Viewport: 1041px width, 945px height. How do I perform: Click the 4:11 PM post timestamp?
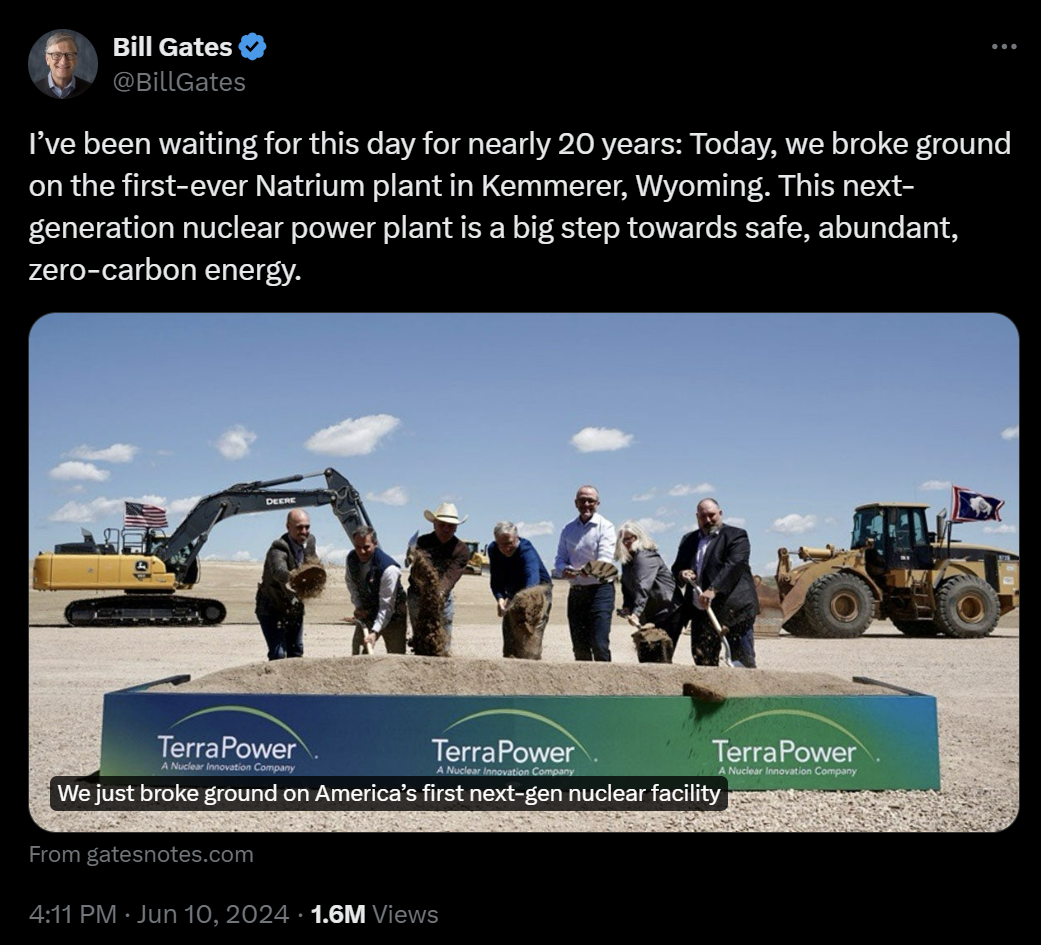pos(73,914)
